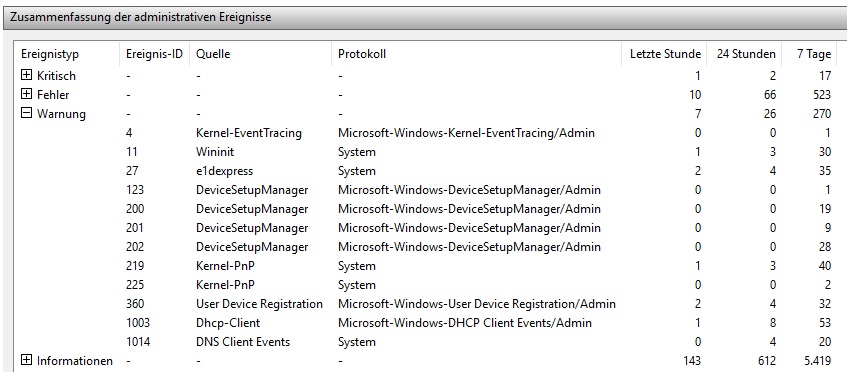Select the Wininit event 11 row

pyautogui.click(x=426, y=152)
